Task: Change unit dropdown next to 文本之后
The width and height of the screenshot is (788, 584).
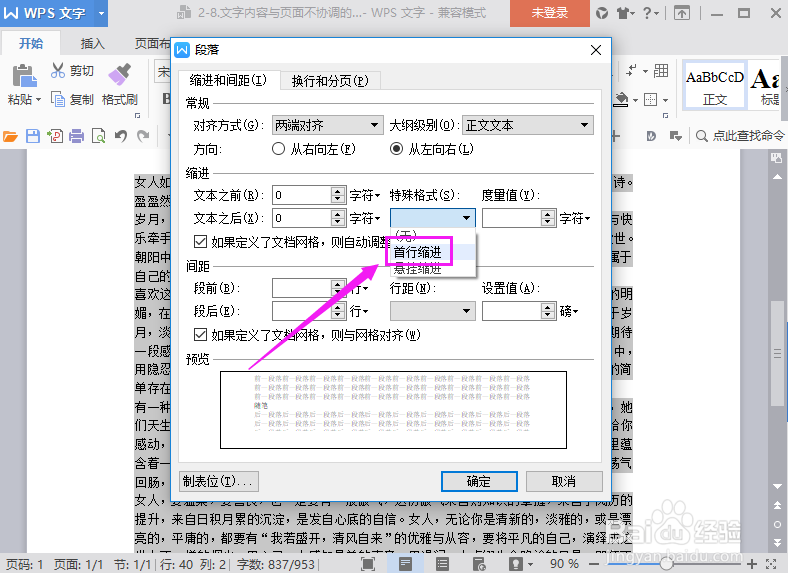Action: (365, 218)
